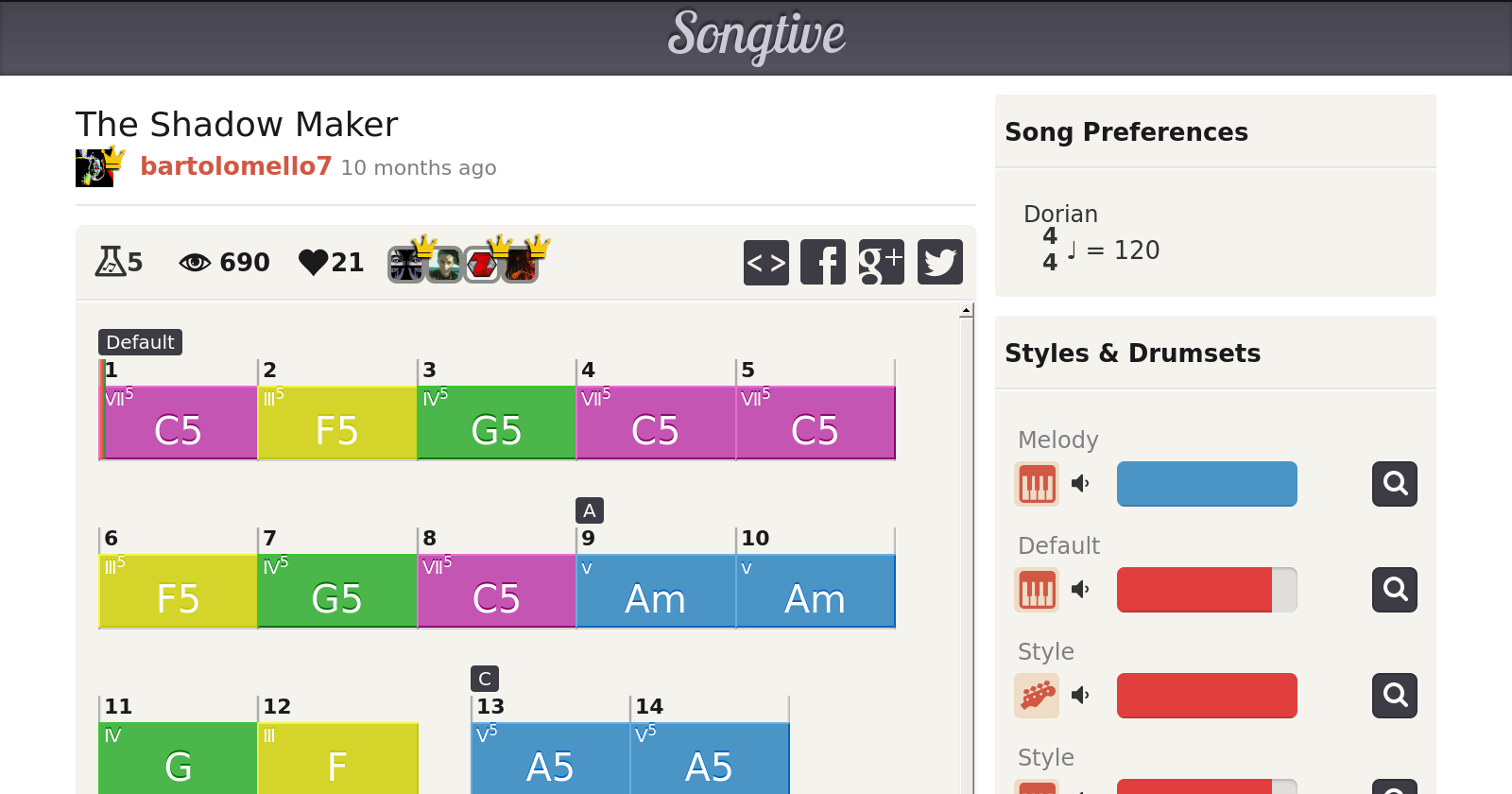Screen dimensions: 1512x794
Task: Toggle the first Style track speaker
Action: point(1080,696)
